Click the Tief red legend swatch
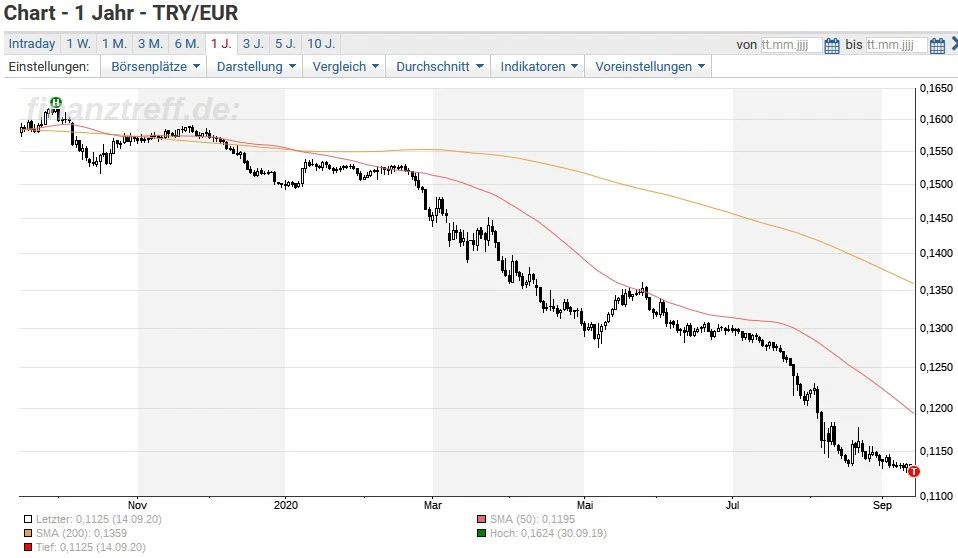 28,548
